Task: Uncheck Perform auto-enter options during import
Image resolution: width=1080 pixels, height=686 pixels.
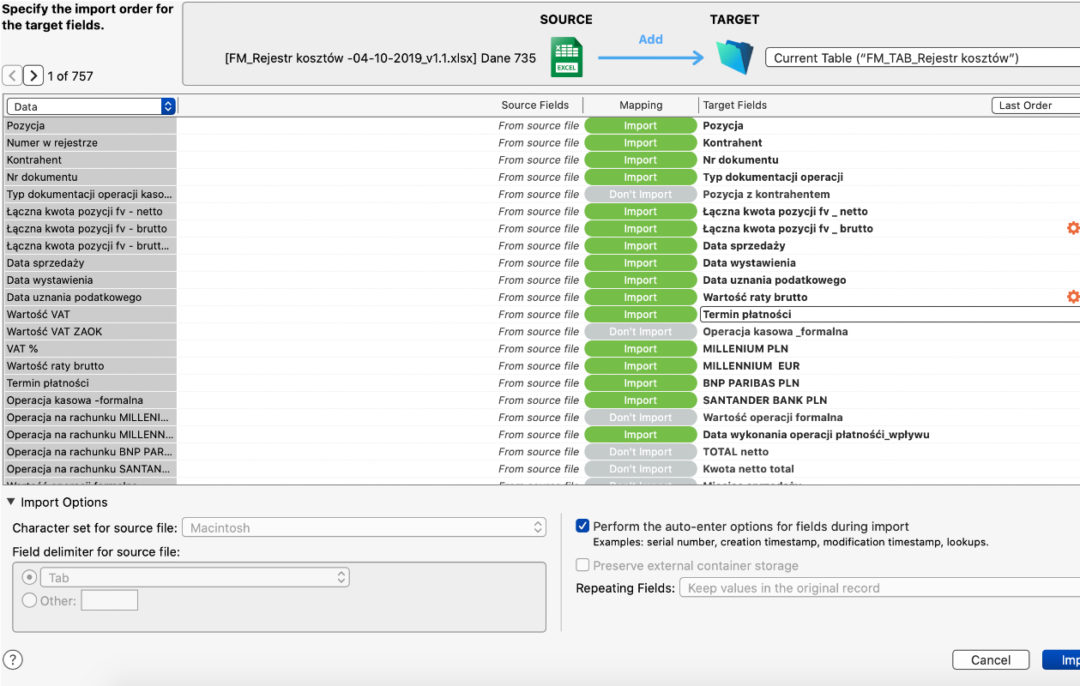Action: (583, 526)
